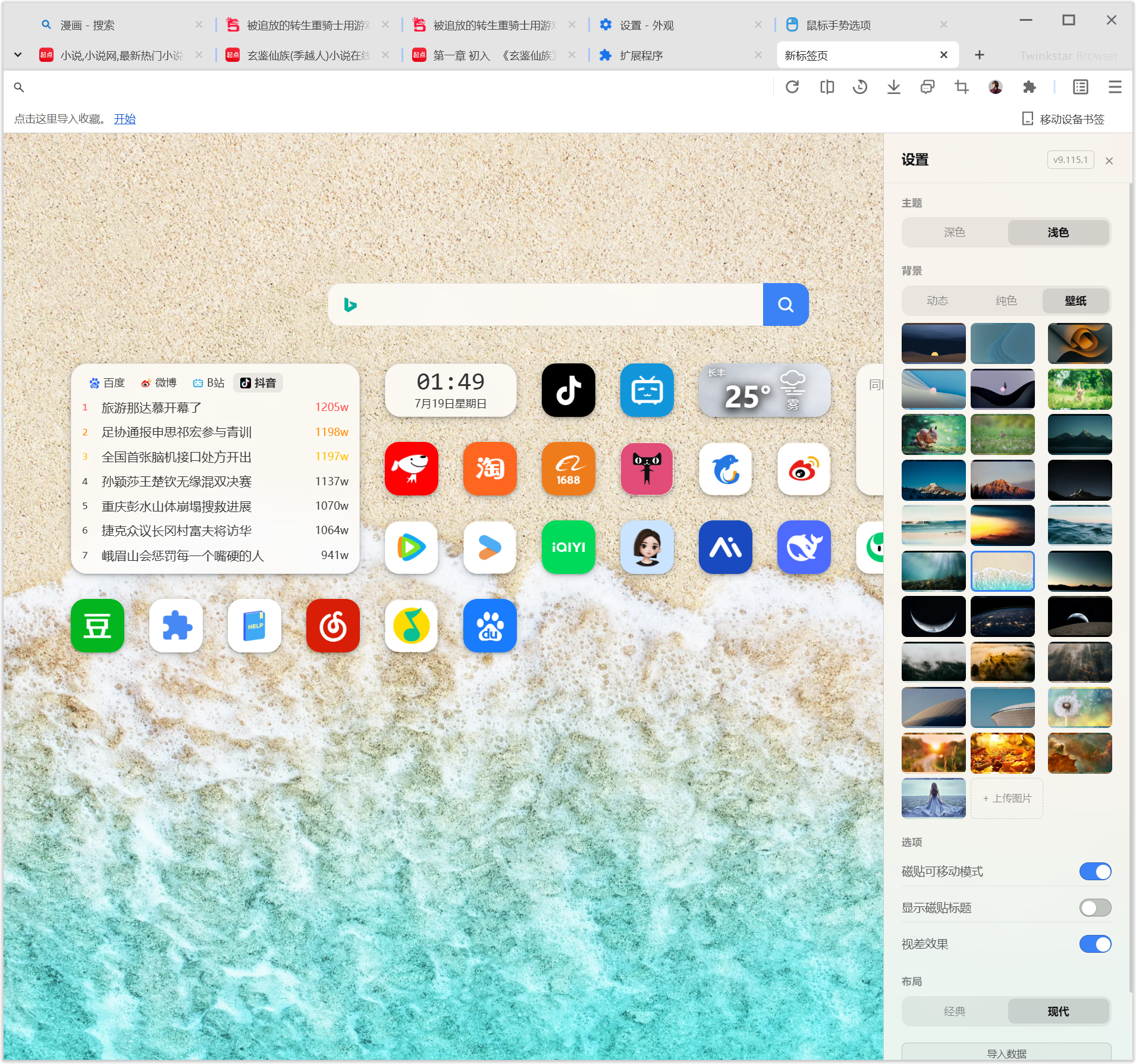The height and width of the screenshot is (1064, 1136).
Task: Select the 深色 dark theme
Action: (x=955, y=233)
